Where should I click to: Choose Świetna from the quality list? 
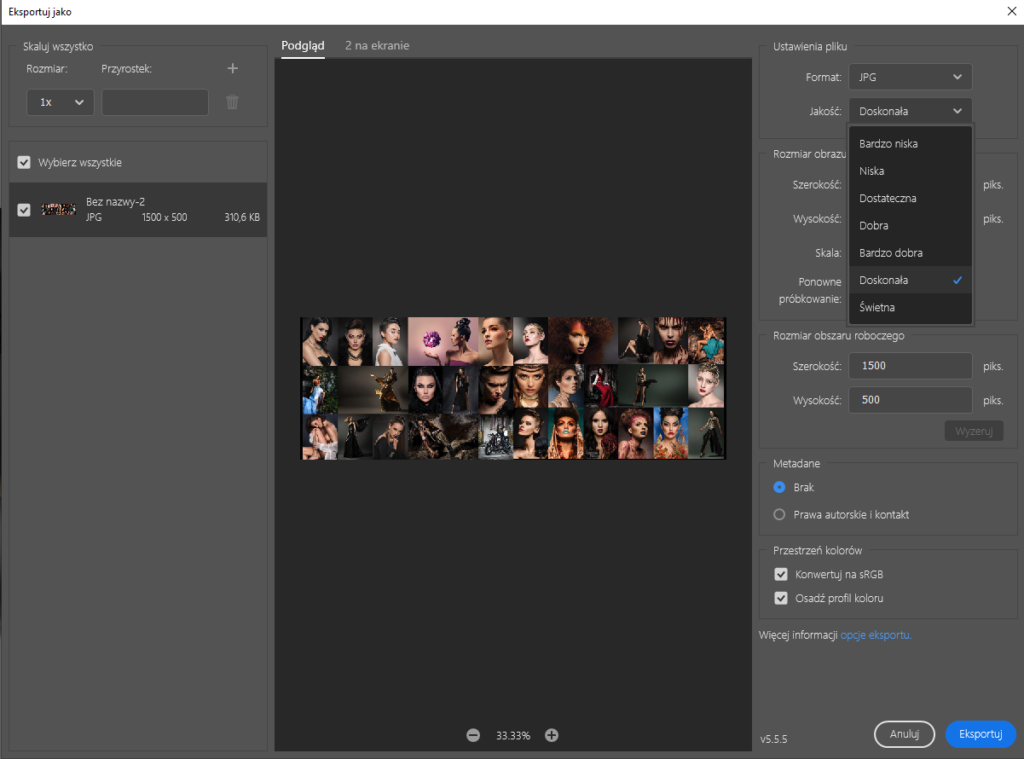(x=877, y=308)
